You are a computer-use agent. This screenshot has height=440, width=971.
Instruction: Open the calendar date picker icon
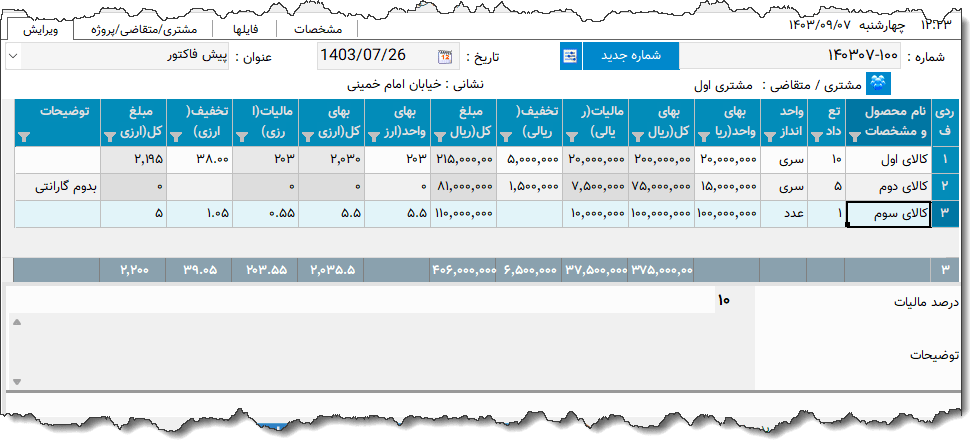445,57
